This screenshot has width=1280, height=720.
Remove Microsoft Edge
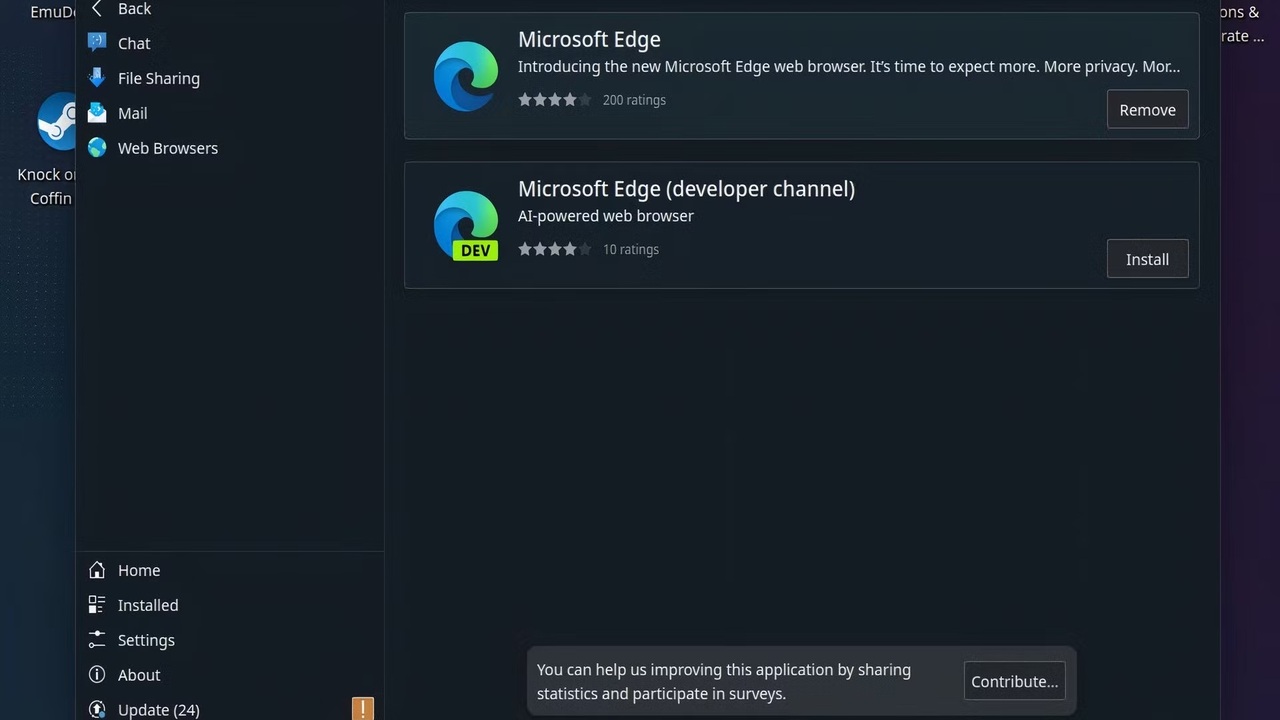point(1147,110)
